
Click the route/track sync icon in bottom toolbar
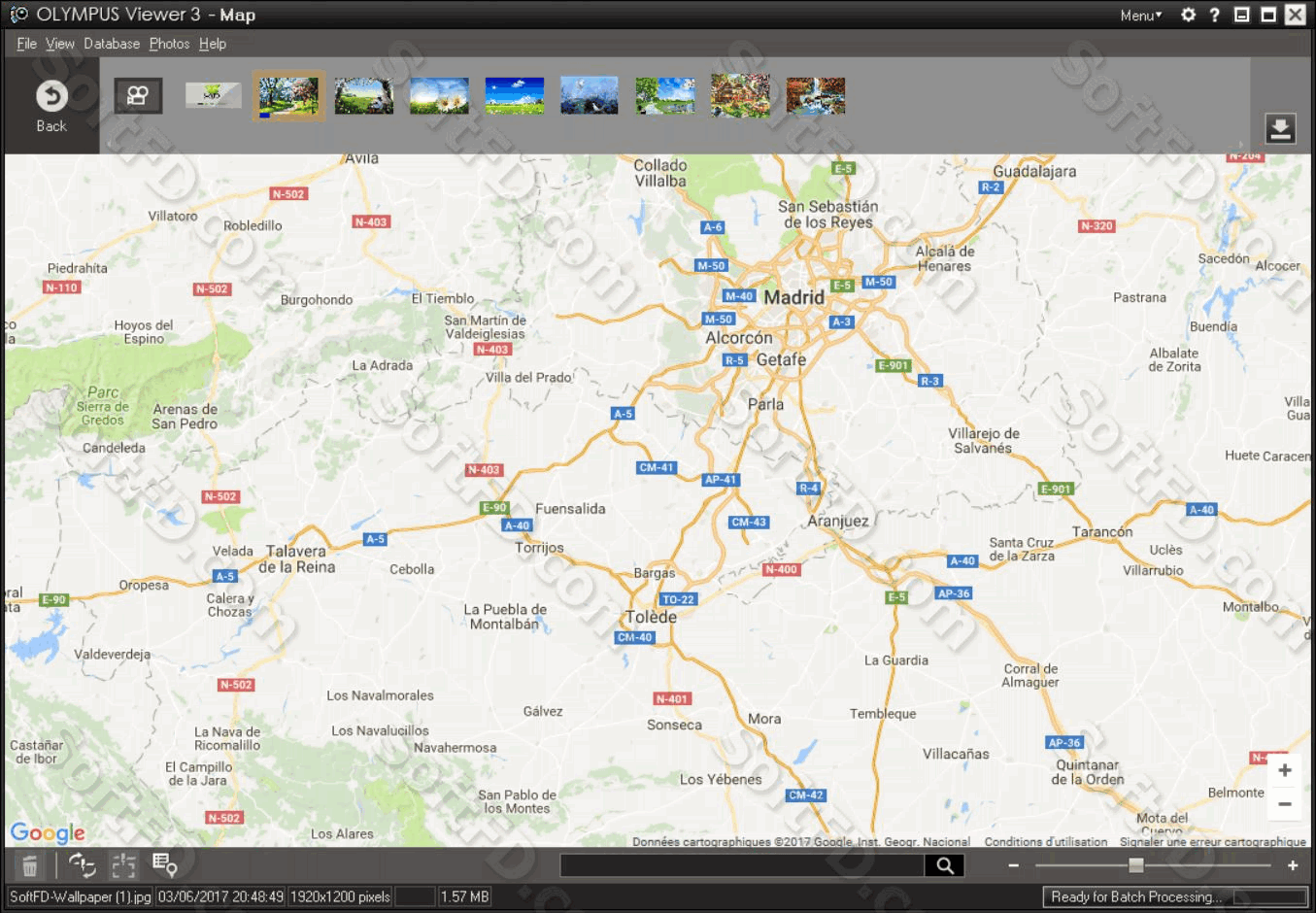point(83,865)
